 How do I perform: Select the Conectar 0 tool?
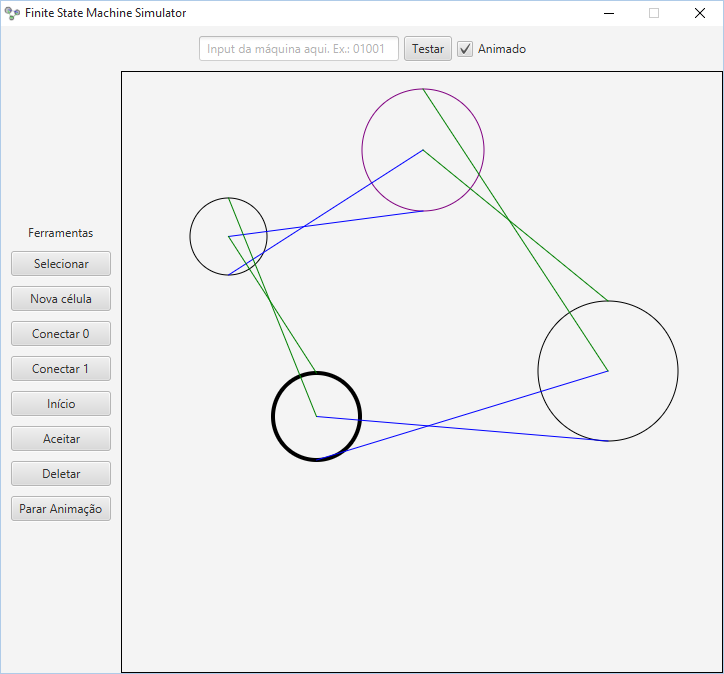61,334
